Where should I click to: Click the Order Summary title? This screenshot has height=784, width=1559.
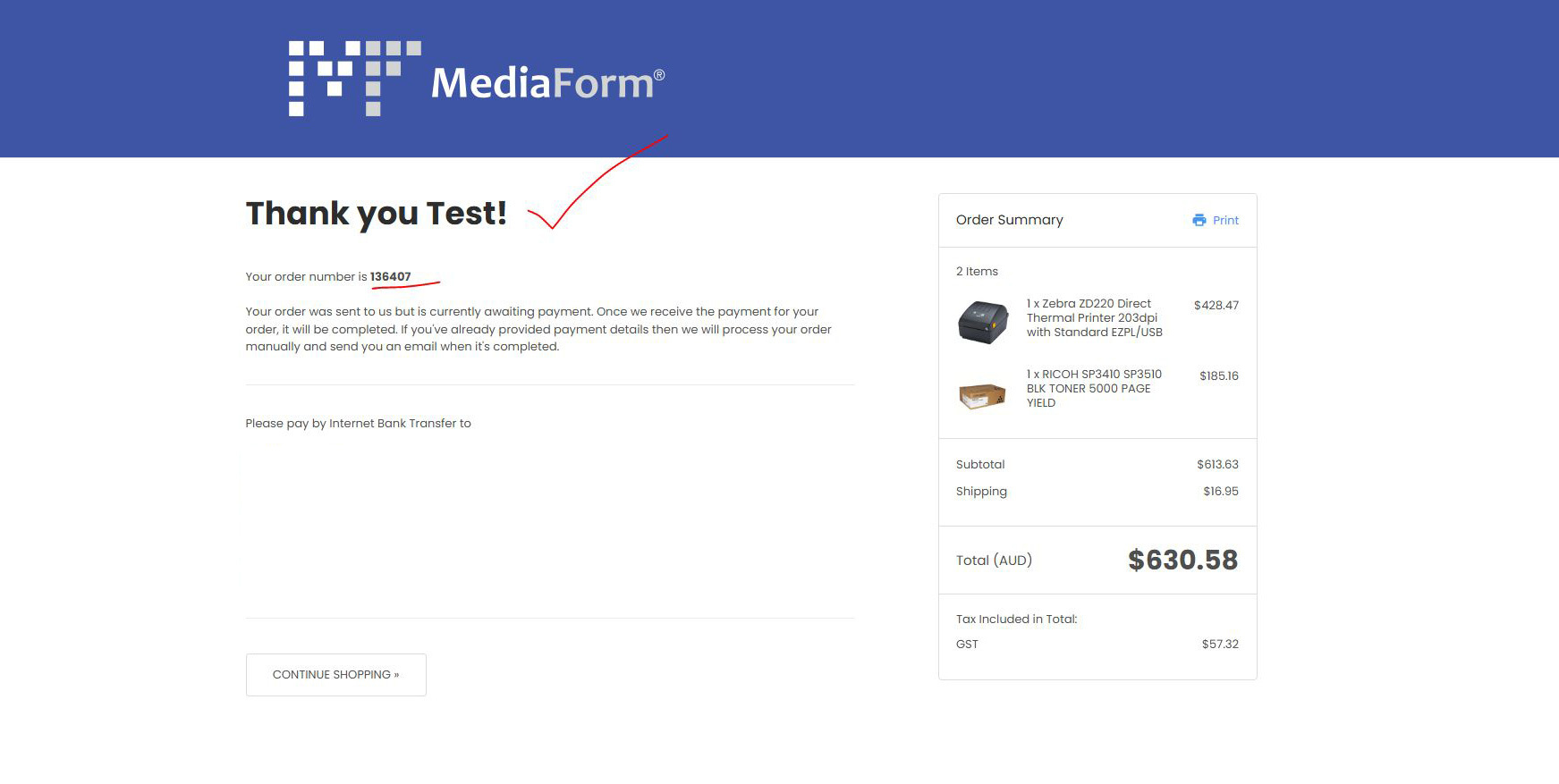tap(1009, 220)
